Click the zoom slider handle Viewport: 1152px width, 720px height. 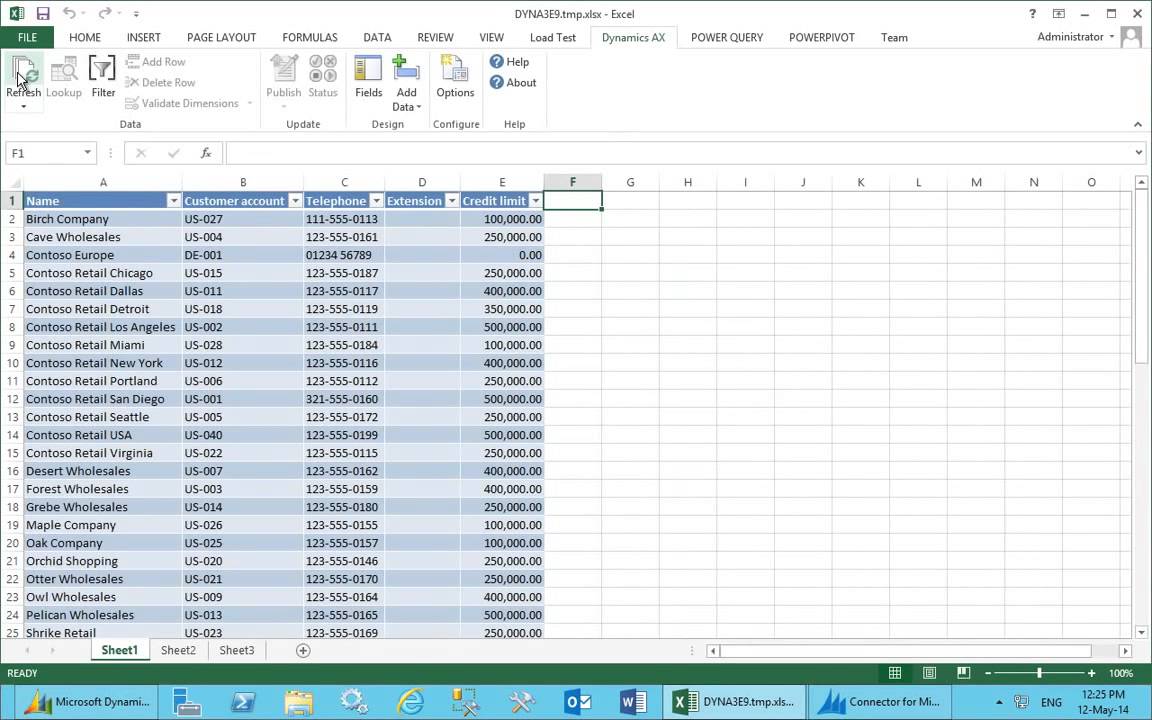[x=1039, y=673]
